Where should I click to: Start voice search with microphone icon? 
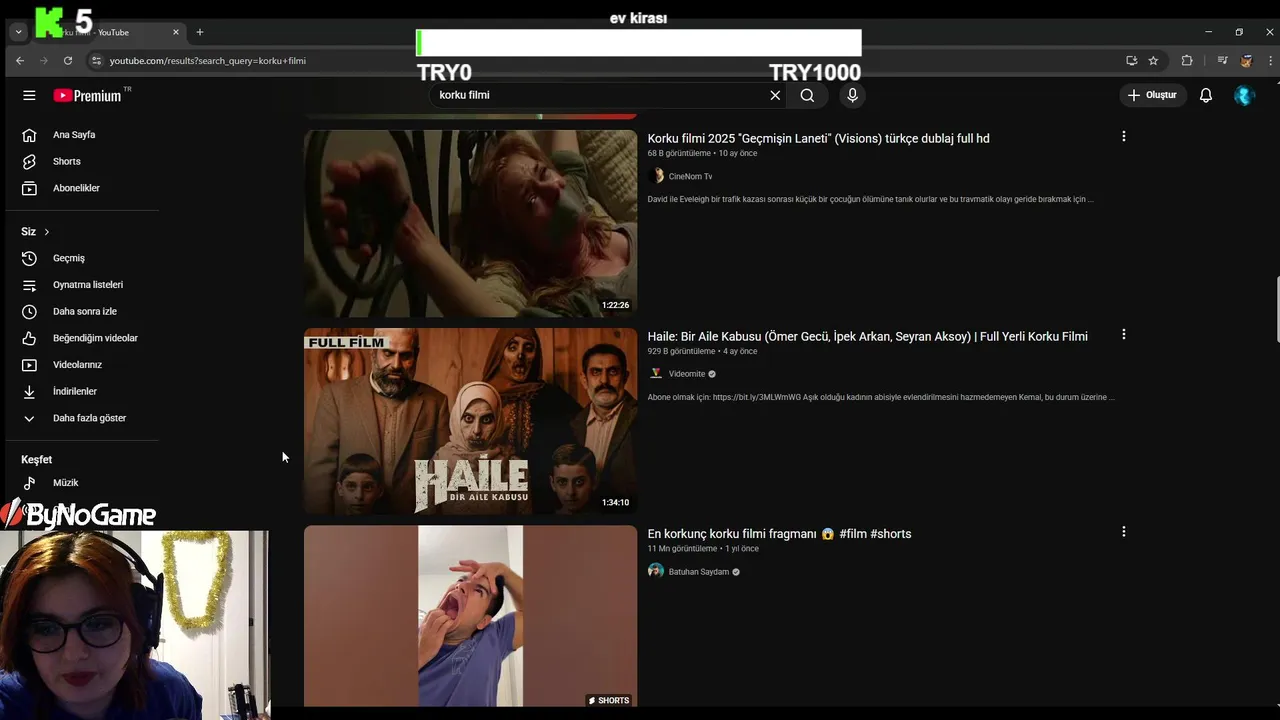pos(852,95)
